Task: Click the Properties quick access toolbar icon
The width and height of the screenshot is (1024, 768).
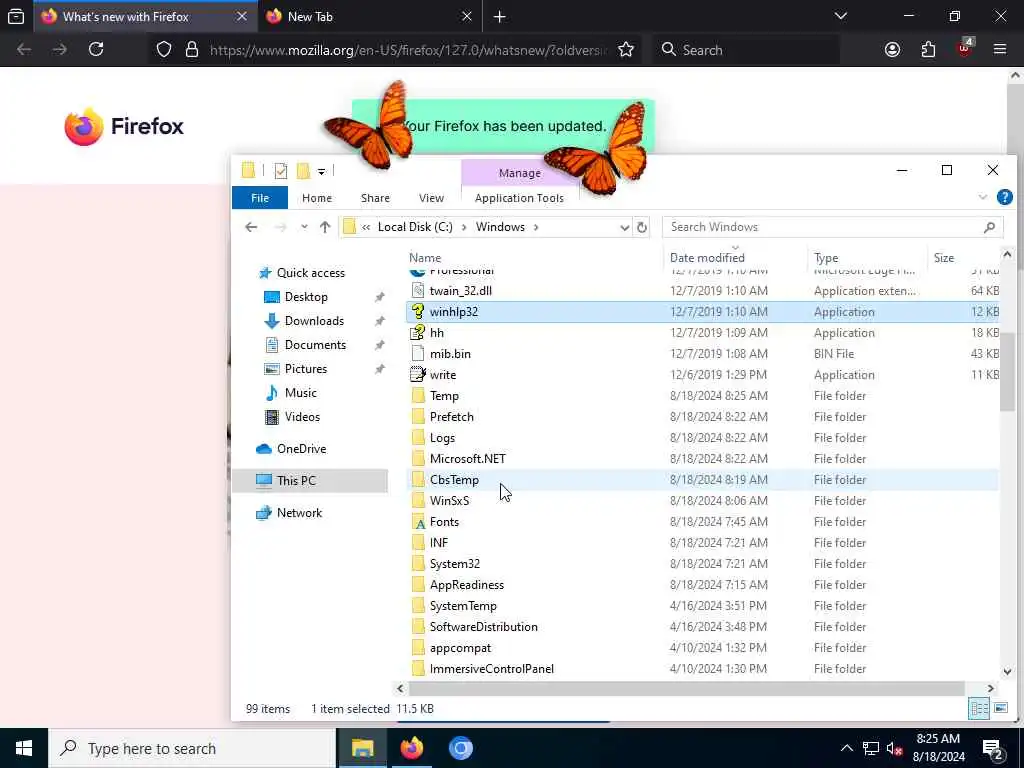Action: pyautogui.click(x=281, y=171)
